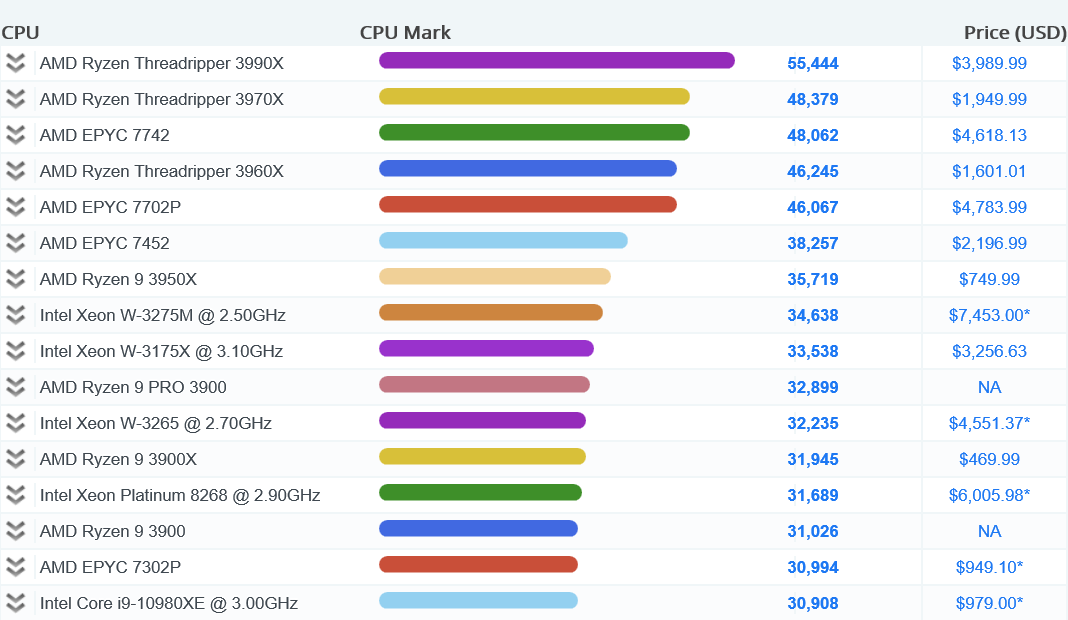Click the $949.10* price link
Screen dimensions: 1068x620
click(989, 567)
